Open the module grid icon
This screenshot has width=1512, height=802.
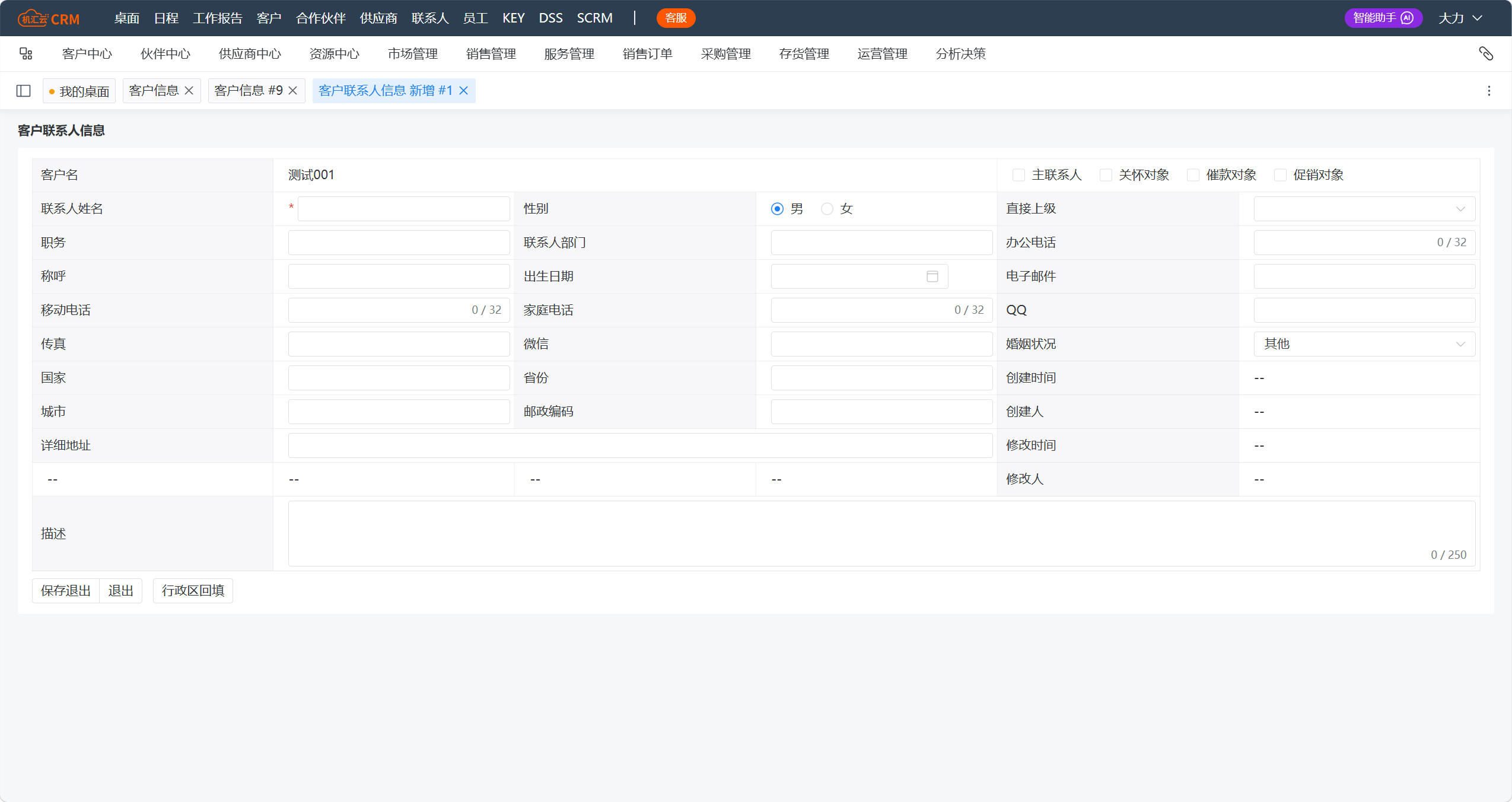tap(26, 54)
